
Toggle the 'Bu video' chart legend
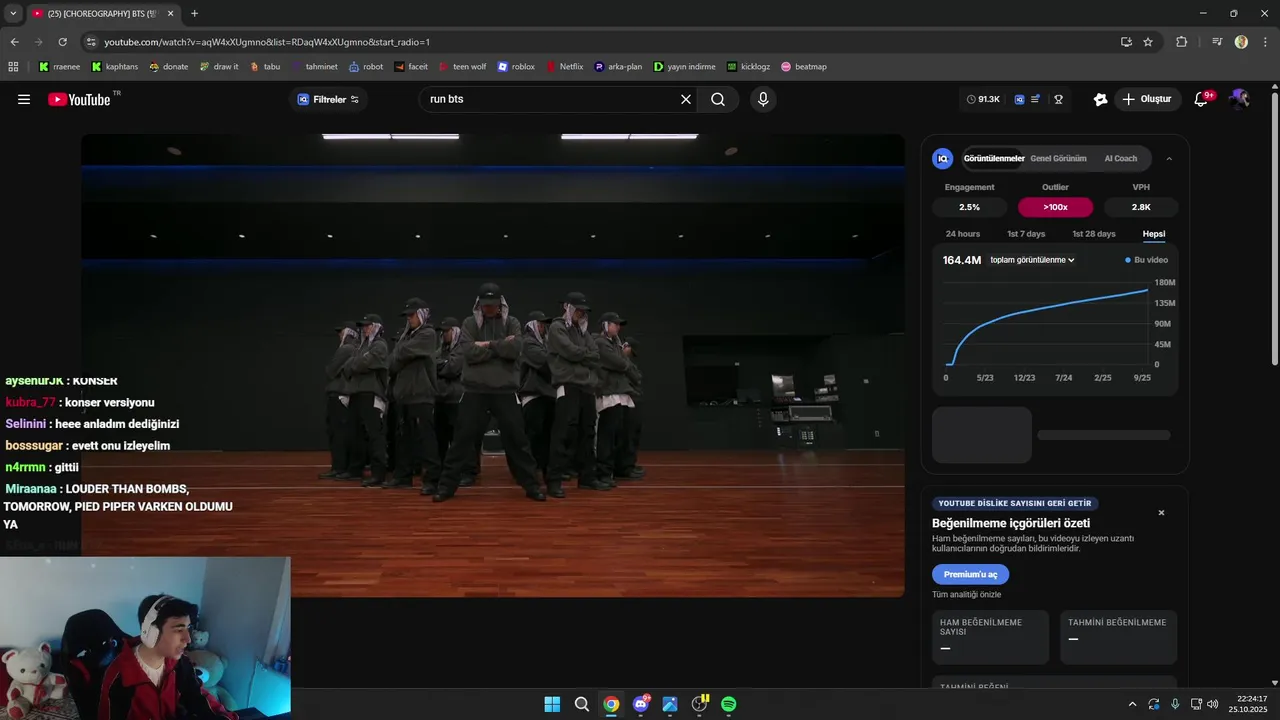(x=1146, y=260)
